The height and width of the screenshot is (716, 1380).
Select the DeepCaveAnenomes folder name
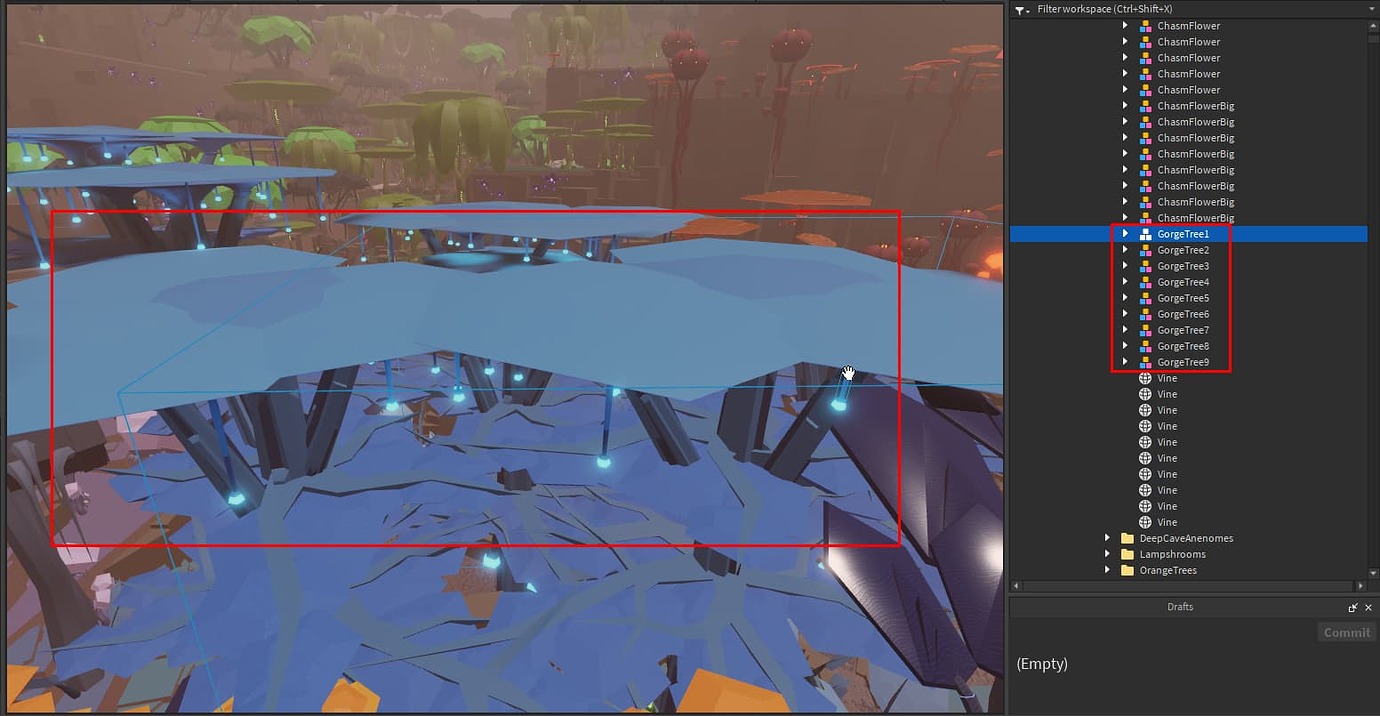pos(1186,538)
